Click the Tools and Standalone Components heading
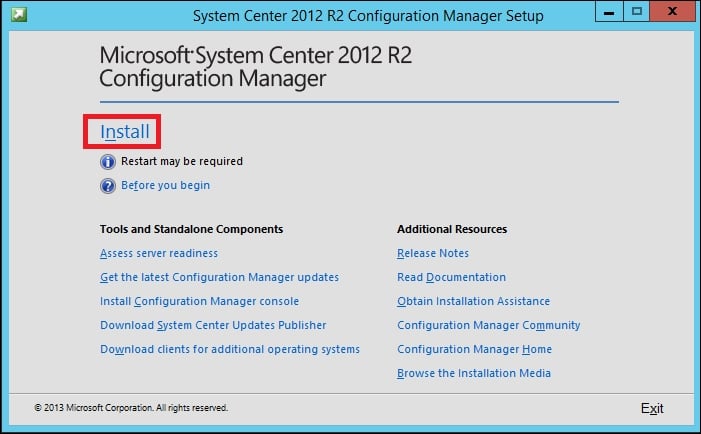Screen dimensions: 701x434 191,229
